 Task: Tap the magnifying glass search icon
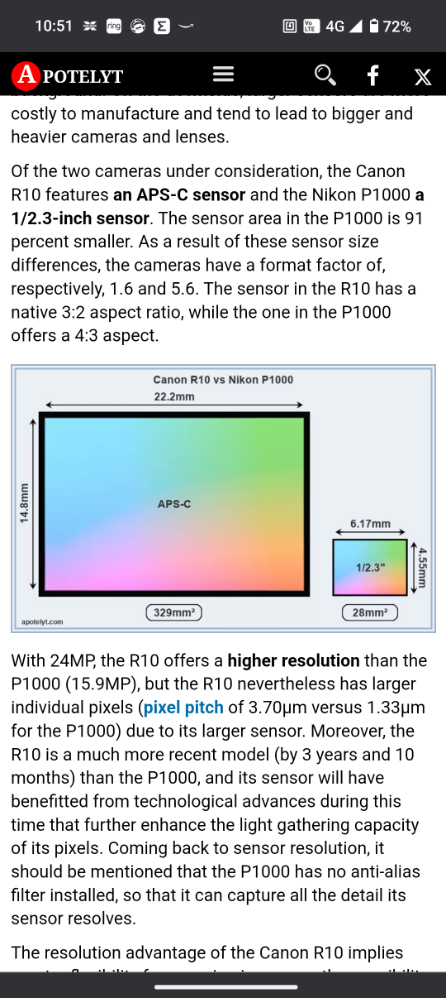pyautogui.click(x=325, y=75)
